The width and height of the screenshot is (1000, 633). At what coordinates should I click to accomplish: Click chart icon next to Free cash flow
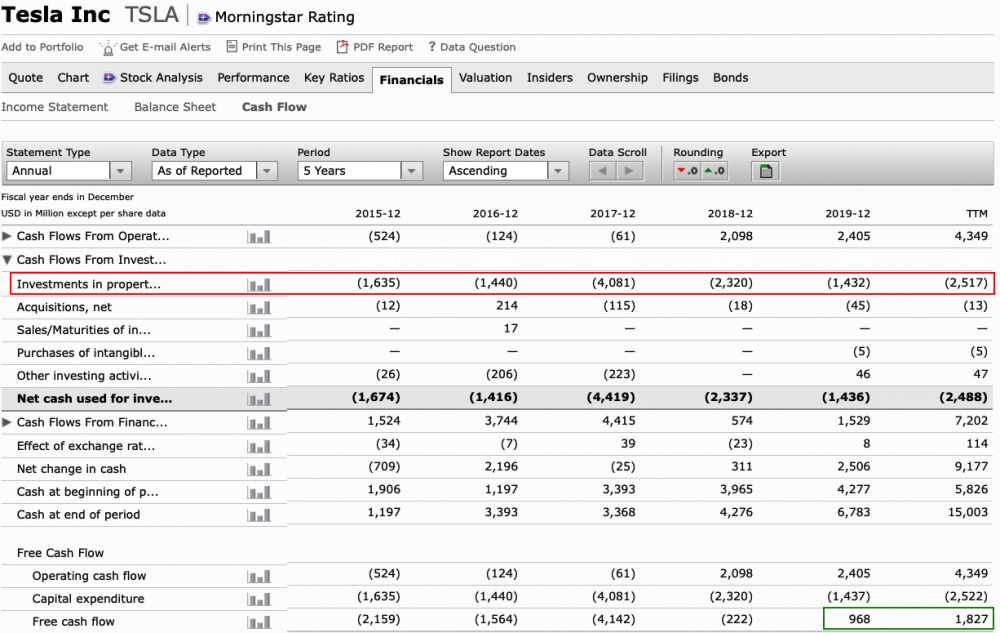259,622
